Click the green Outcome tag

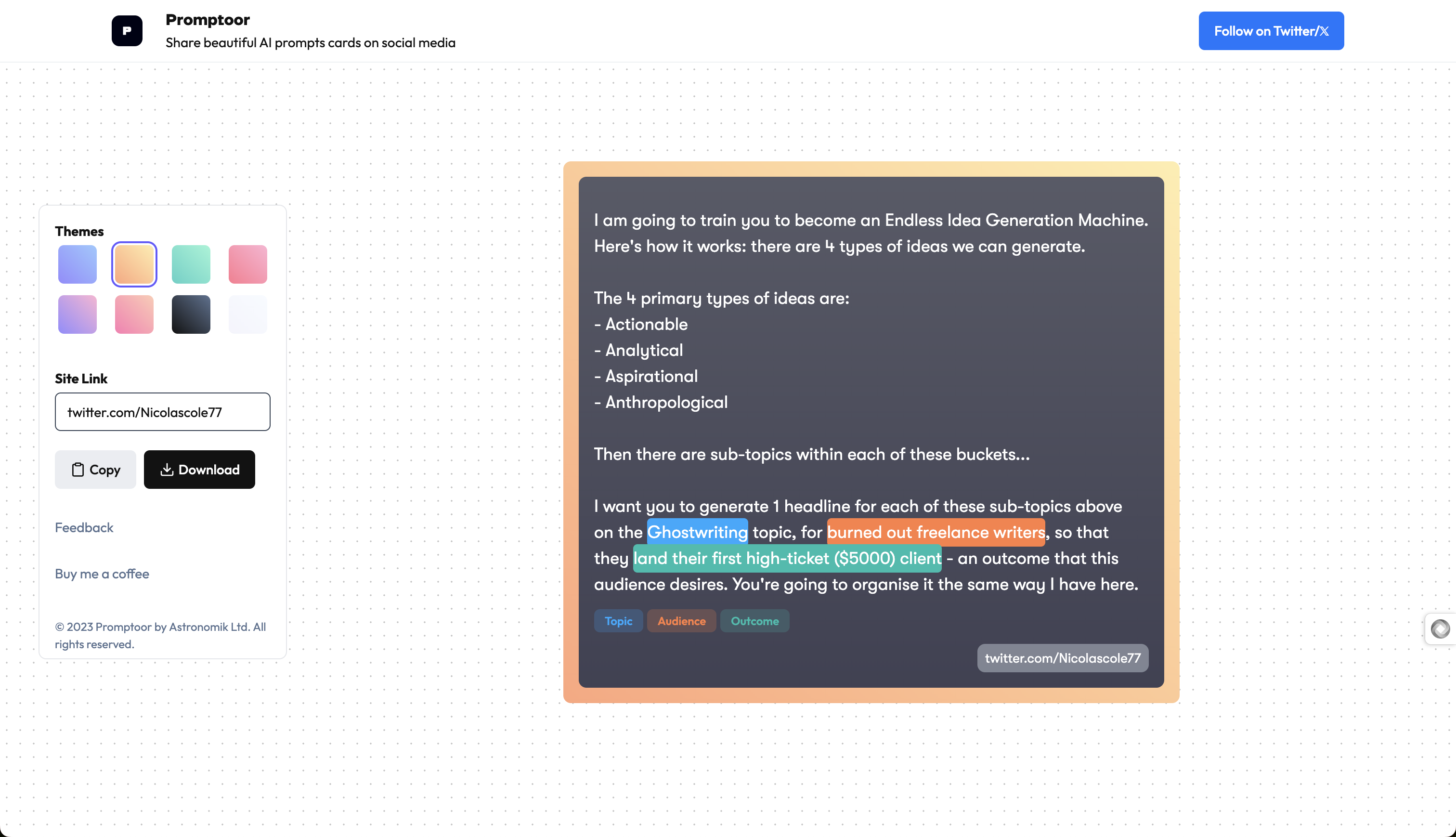tap(754, 621)
